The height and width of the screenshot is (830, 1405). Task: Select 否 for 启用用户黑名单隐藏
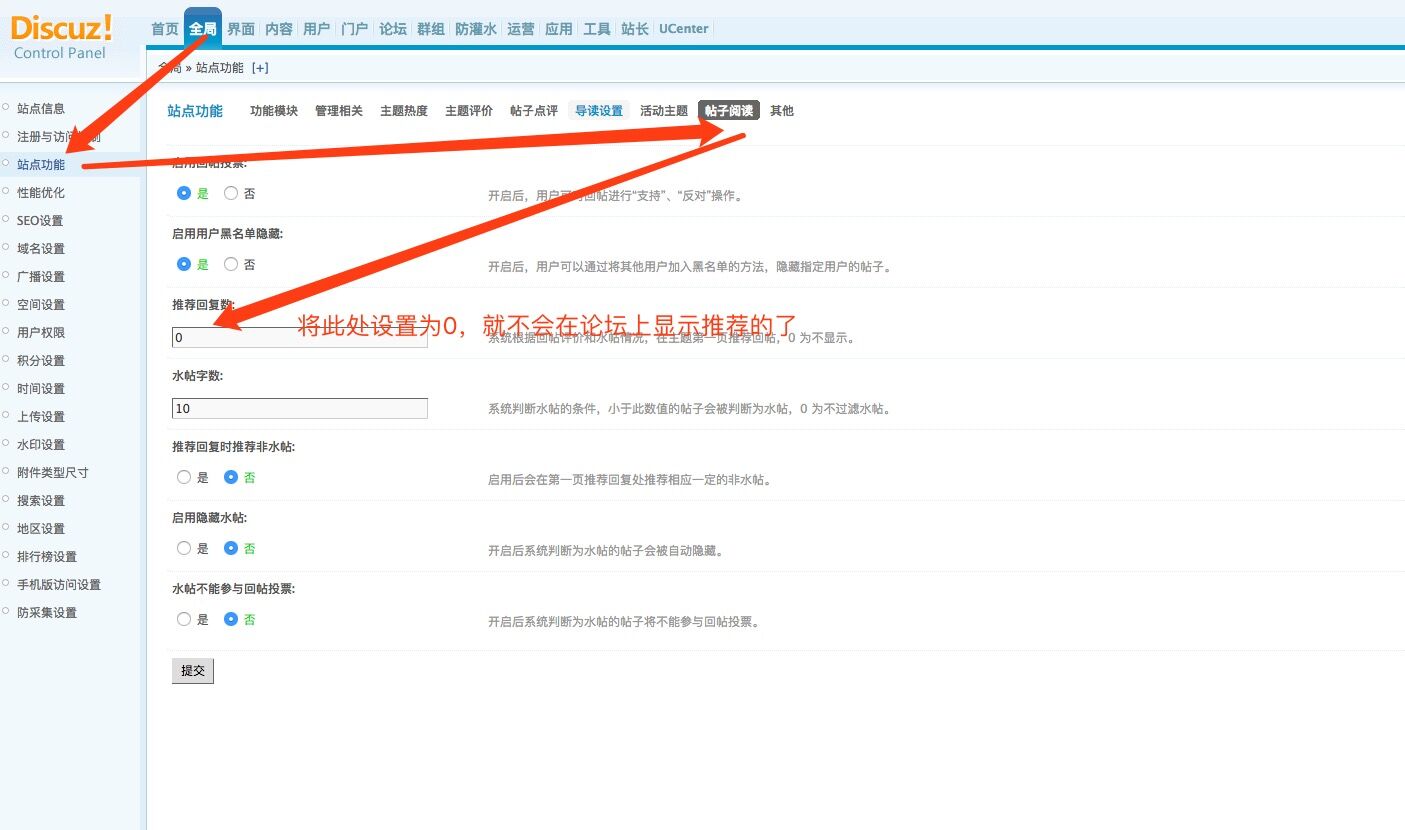(x=231, y=265)
